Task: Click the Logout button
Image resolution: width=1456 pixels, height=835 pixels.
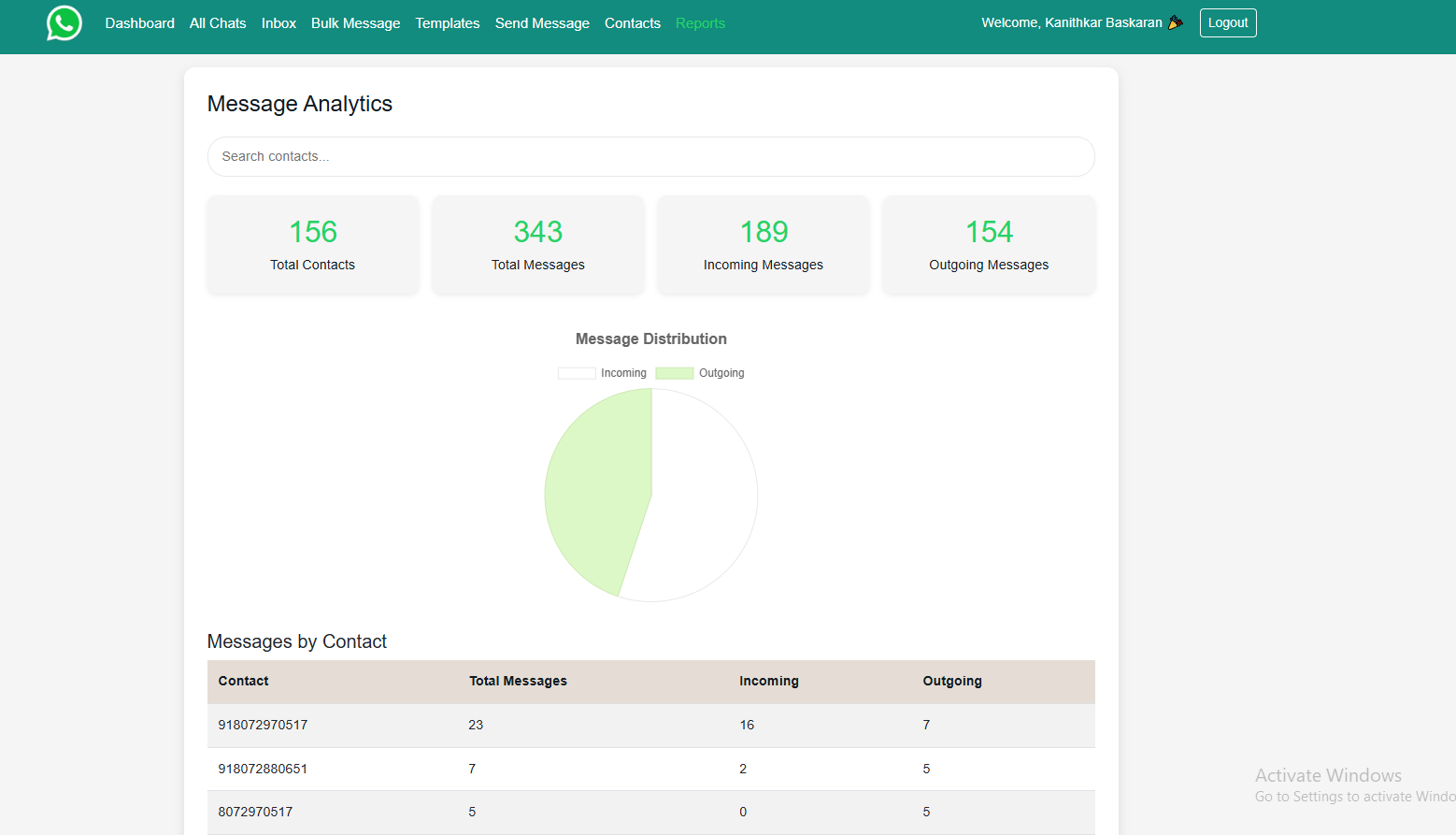Action: [x=1227, y=22]
